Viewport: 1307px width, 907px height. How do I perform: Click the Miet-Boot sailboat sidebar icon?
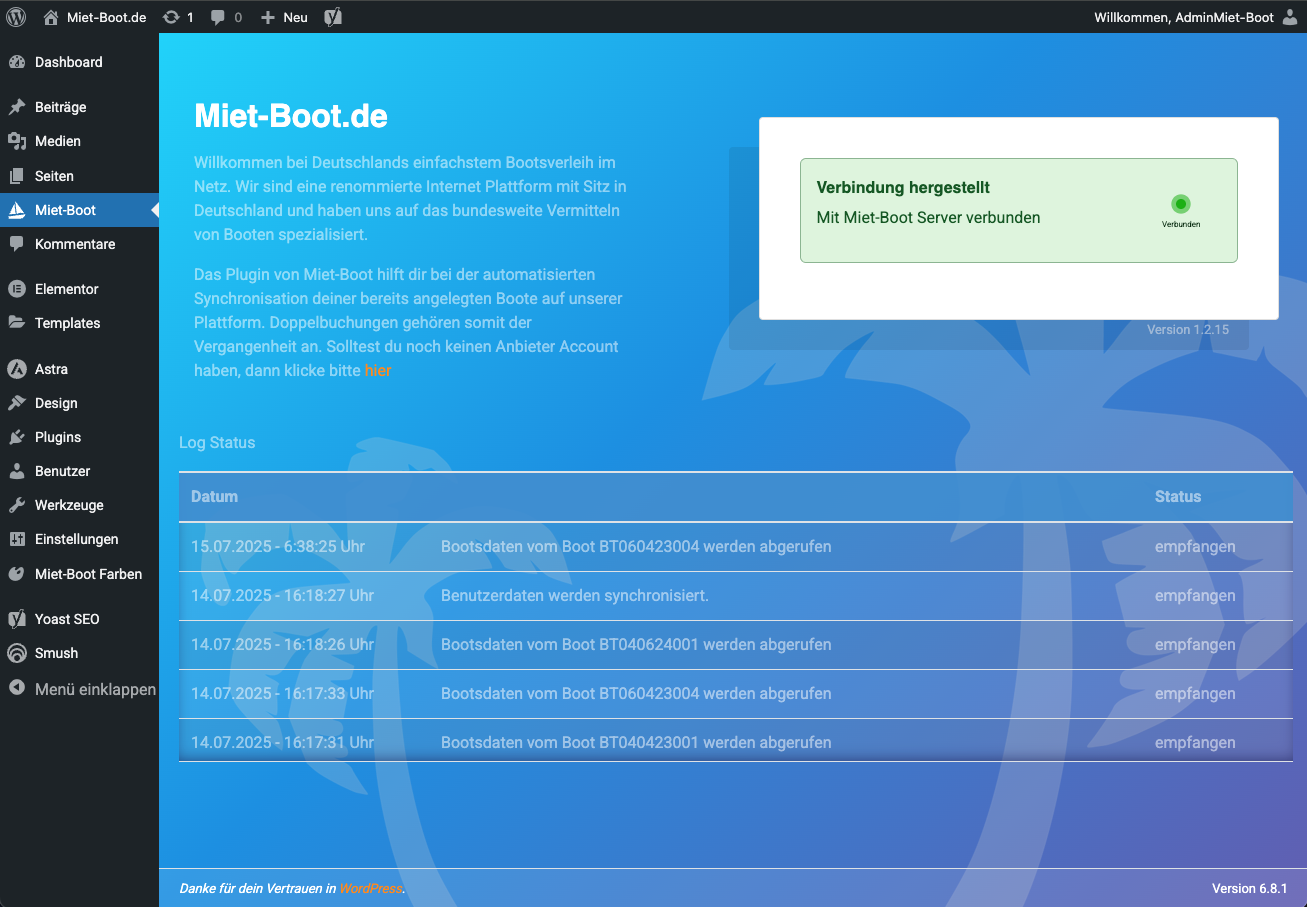pyautogui.click(x=17, y=210)
